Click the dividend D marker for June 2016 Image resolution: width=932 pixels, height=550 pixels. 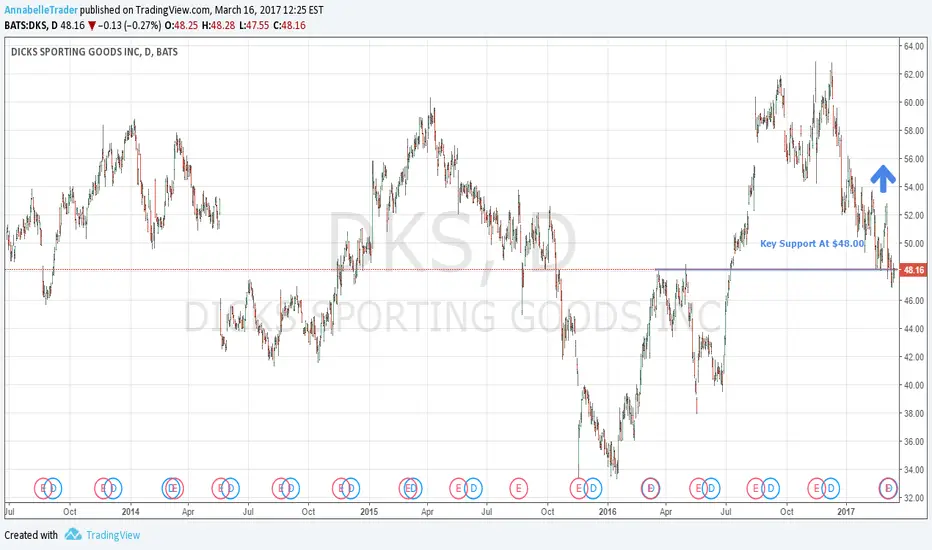(711, 488)
